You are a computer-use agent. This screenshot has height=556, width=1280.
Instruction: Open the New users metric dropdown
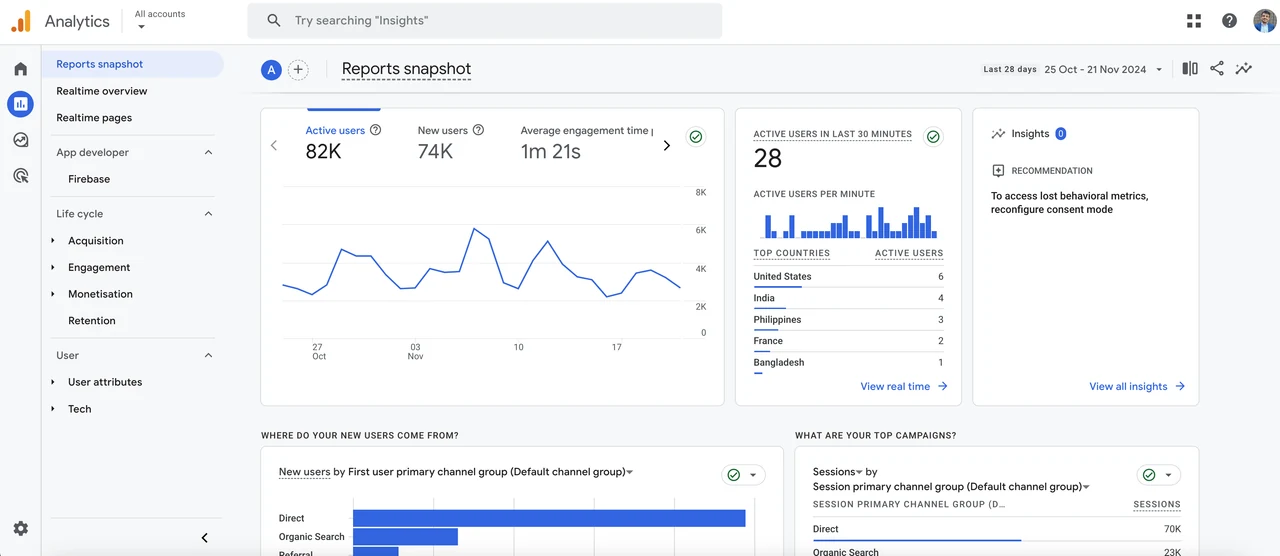[x=304, y=472]
